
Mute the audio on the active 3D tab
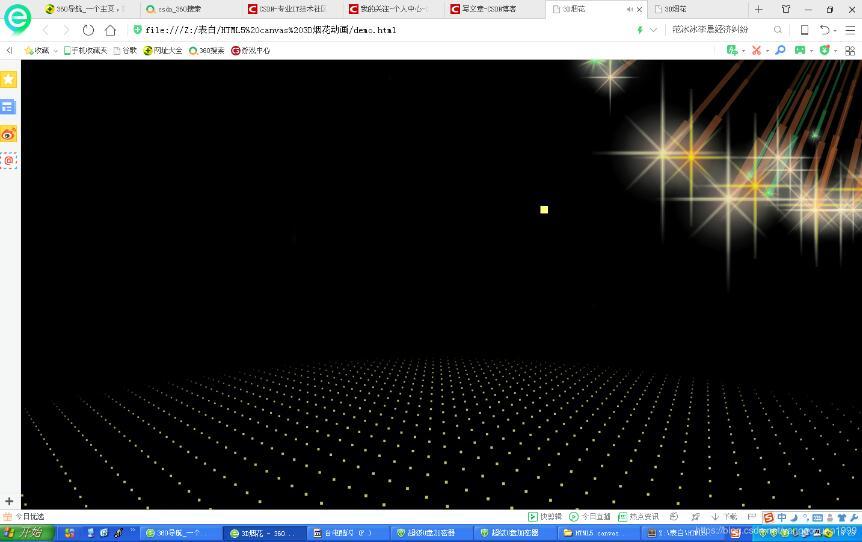click(x=629, y=9)
